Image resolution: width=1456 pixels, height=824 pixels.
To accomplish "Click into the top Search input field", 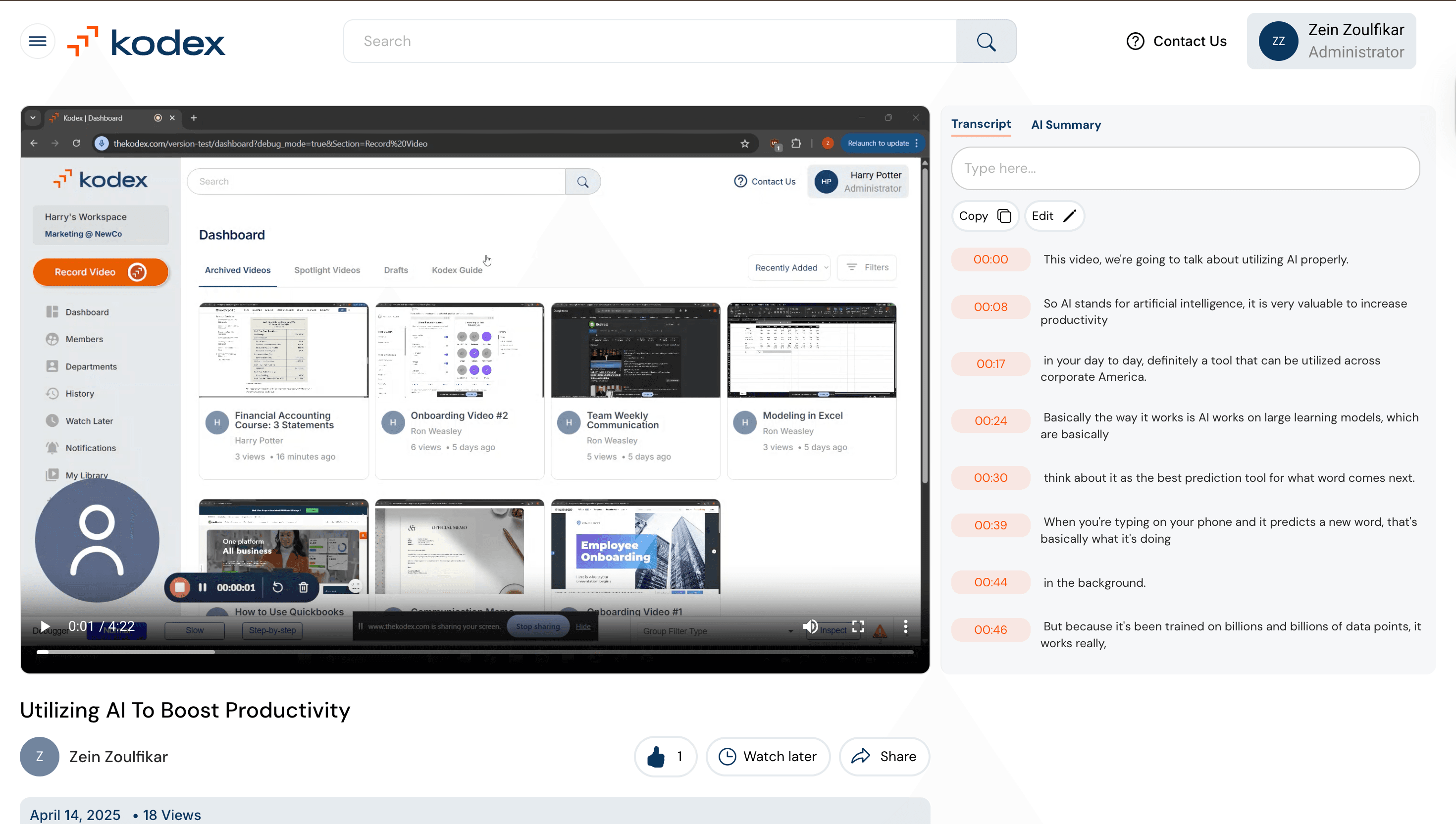I will point(650,41).
